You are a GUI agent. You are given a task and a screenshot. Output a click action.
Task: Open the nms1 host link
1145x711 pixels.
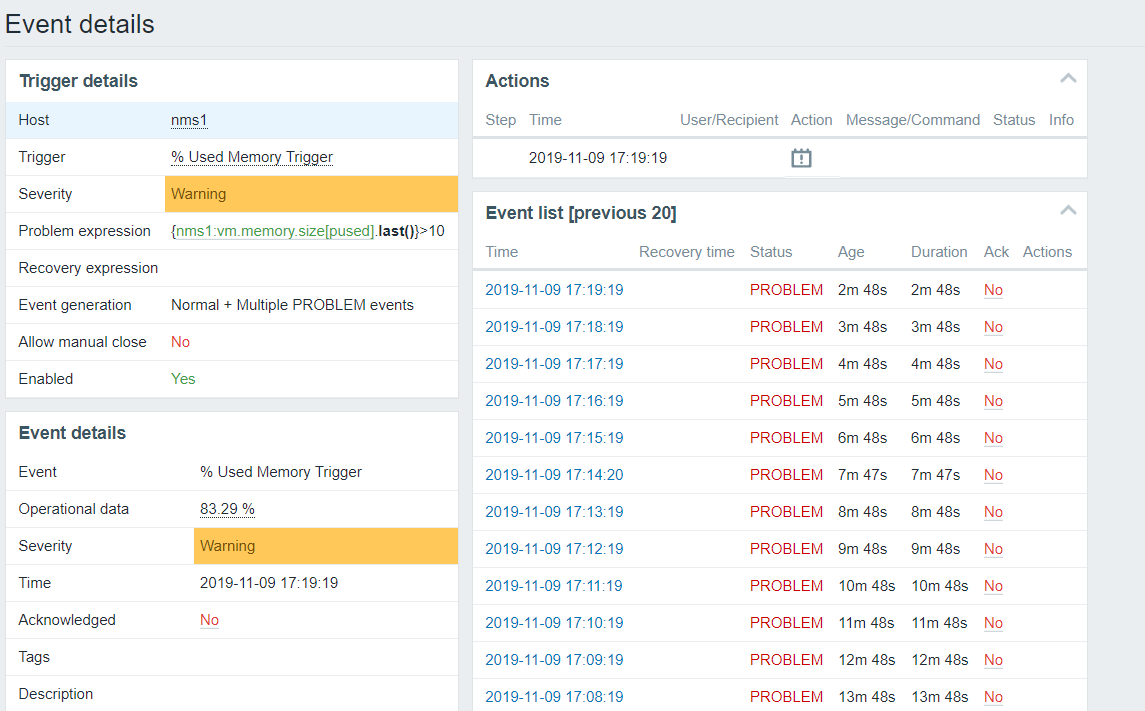pyautogui.click(x=189, y=120)
